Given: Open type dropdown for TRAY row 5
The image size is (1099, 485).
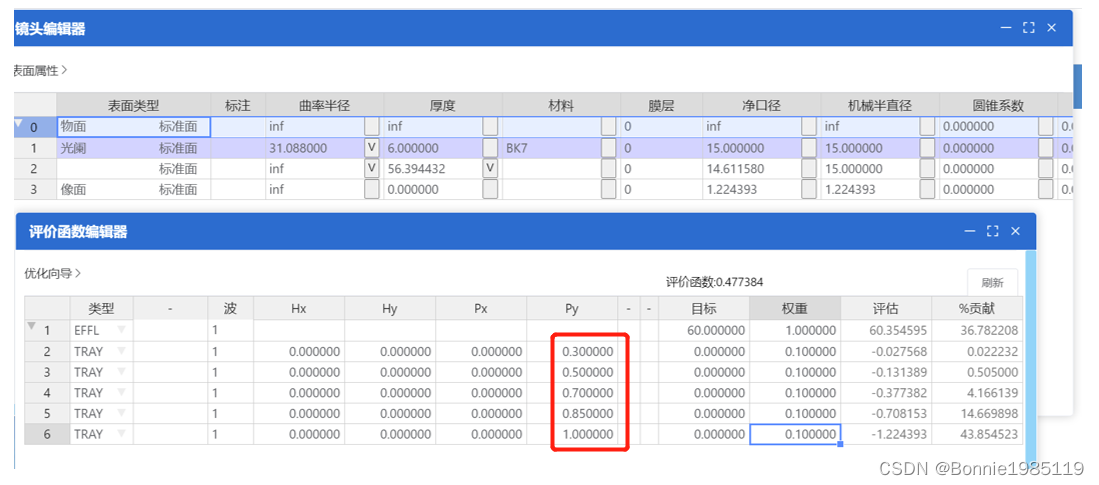Looking at the screenshot, I should (x=121, y=414).
